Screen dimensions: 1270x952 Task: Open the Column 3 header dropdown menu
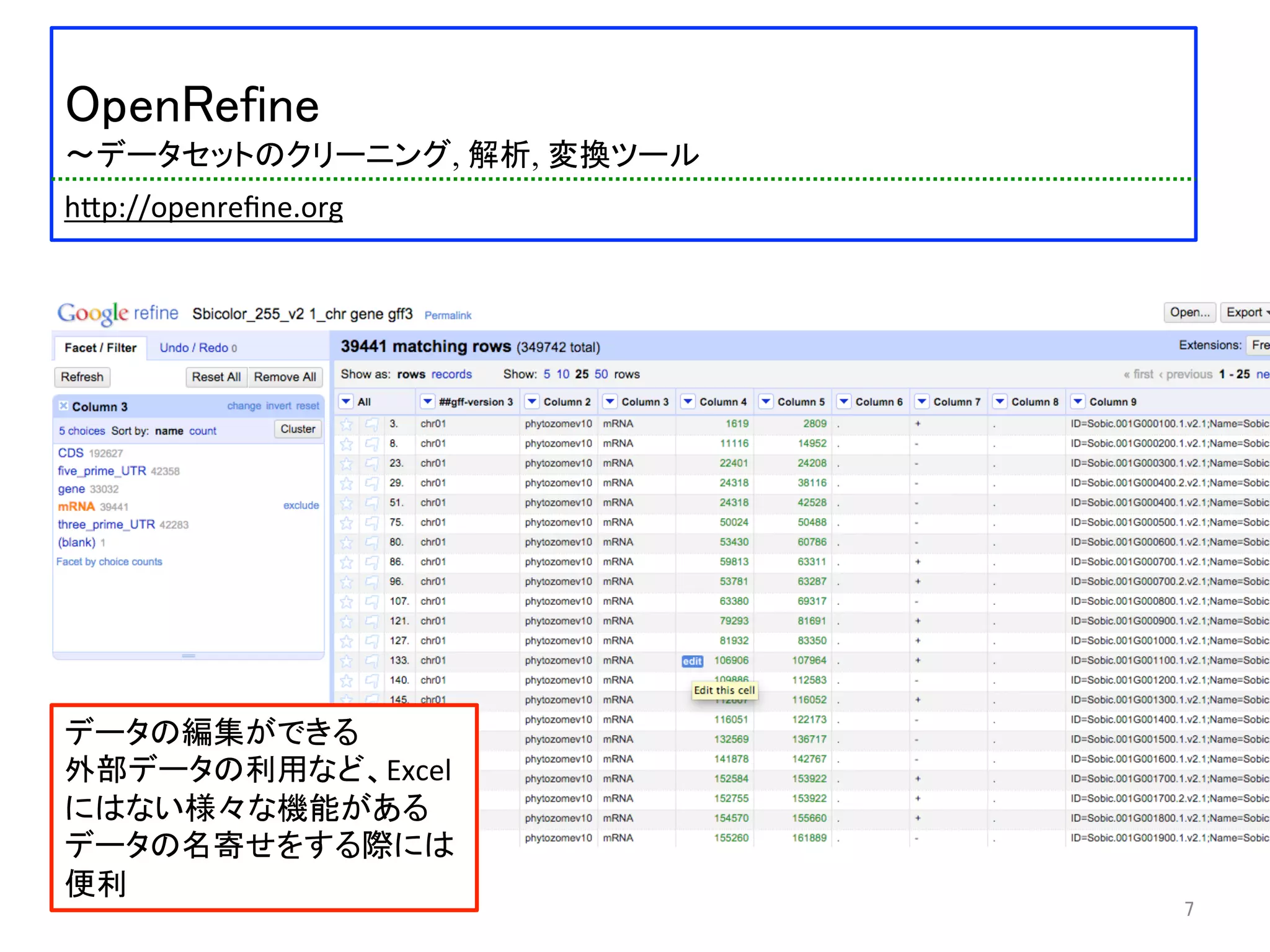click(610, 402)
